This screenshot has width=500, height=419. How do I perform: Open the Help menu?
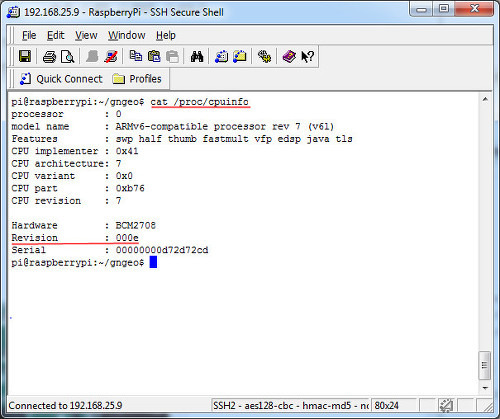166,35
